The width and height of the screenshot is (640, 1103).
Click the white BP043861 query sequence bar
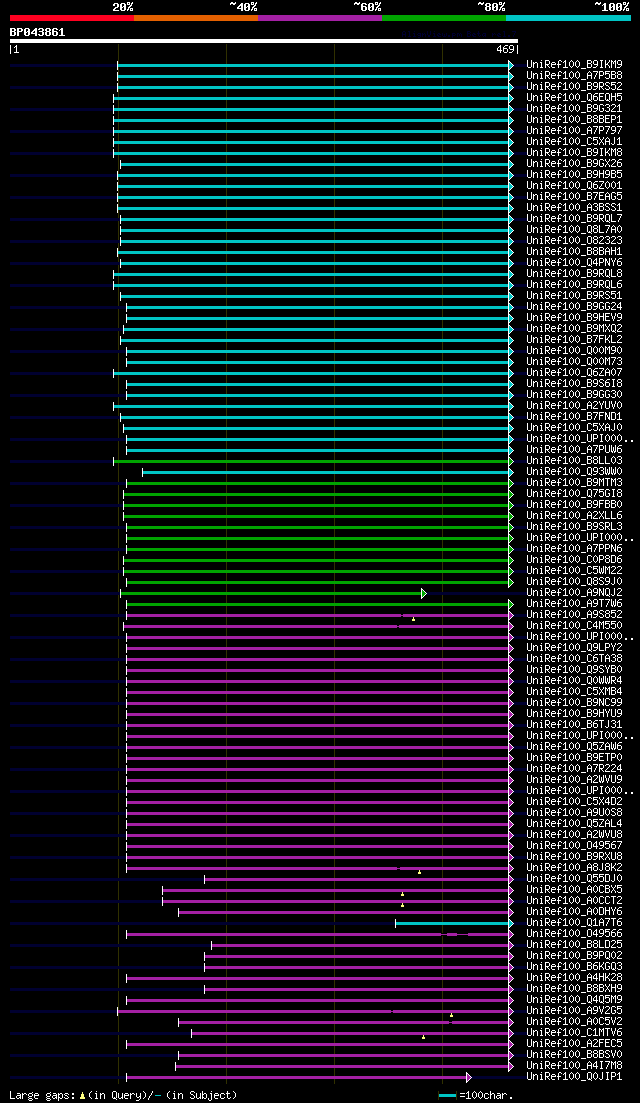tap(264, 41)
